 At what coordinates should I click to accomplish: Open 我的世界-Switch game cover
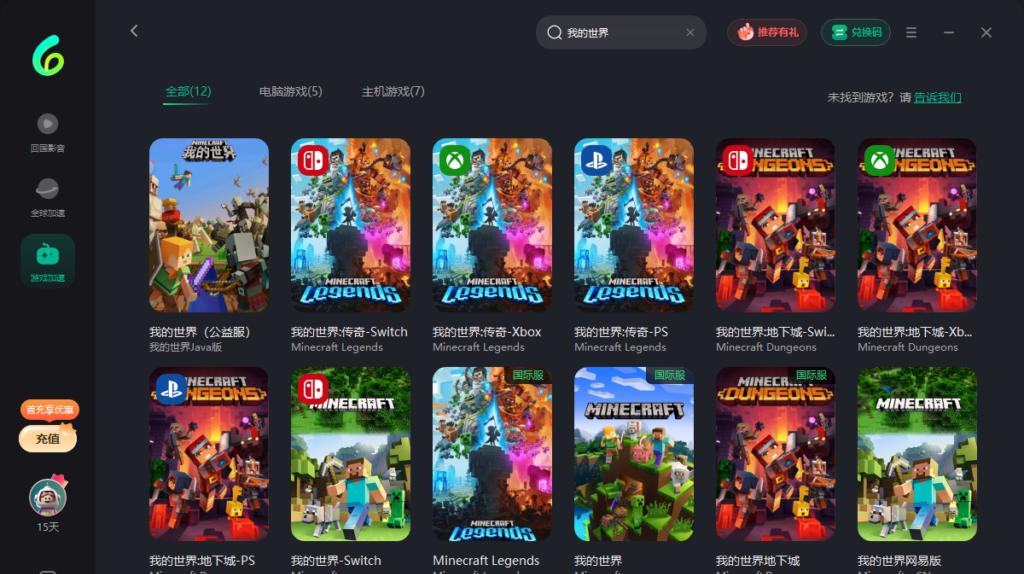point(351,454)
